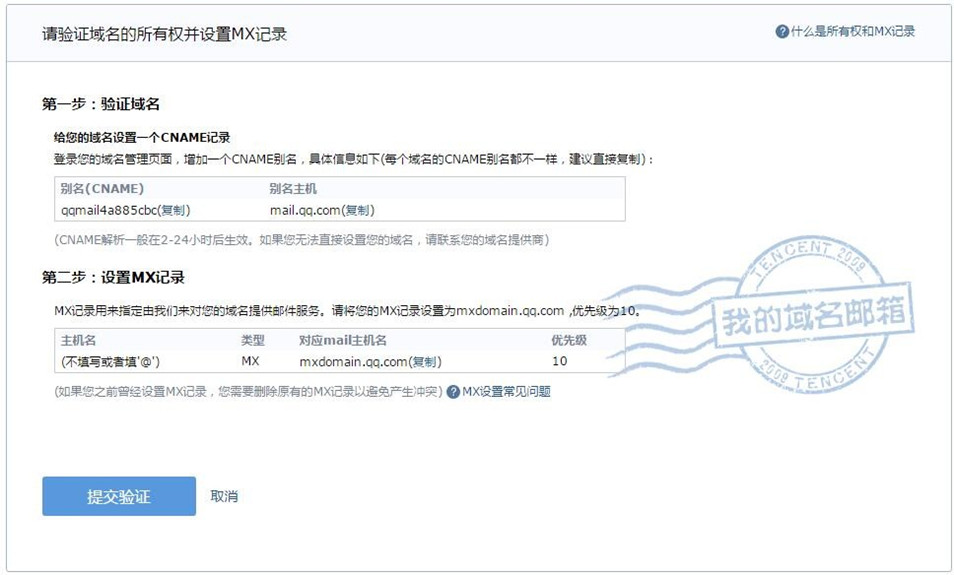Copy the MX host mxdomain.qq.com
Screen dimensions: 954x575
[x=425, y=361]
